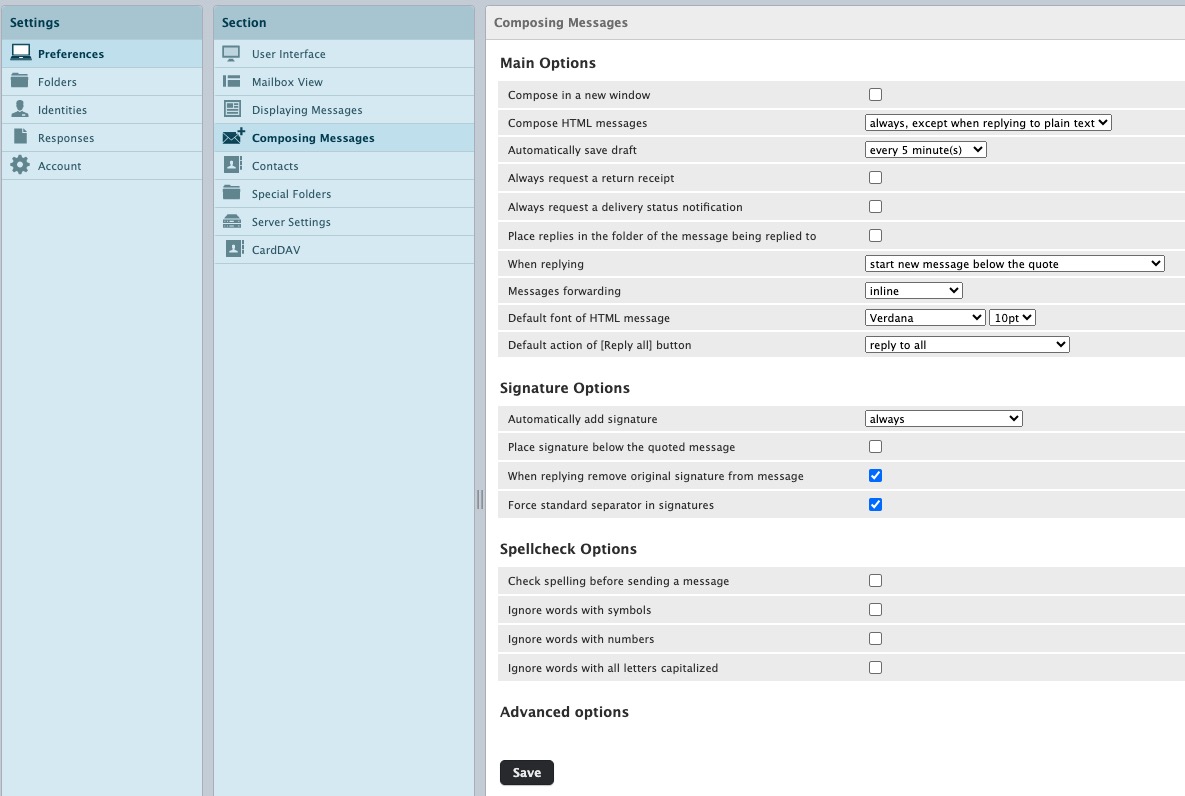The height and width of the screenshot is (796, 1185).
Task: Click the User Interface monitor icon
Action: click(232, 54)
